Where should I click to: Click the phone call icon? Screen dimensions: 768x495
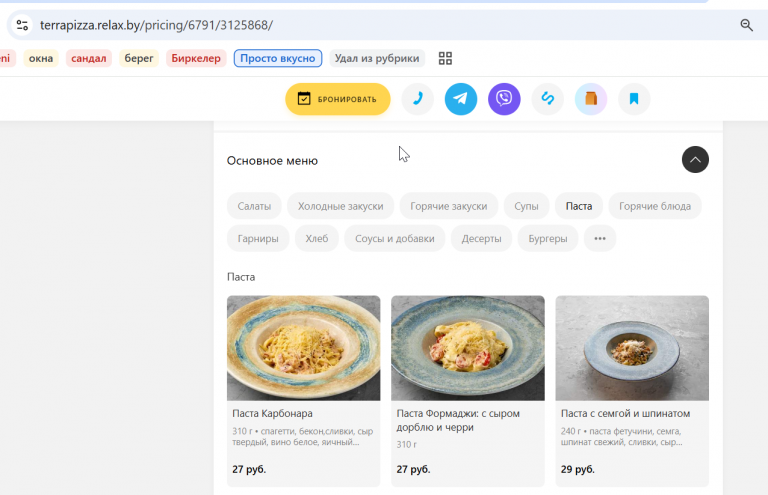tap(417, 99)
